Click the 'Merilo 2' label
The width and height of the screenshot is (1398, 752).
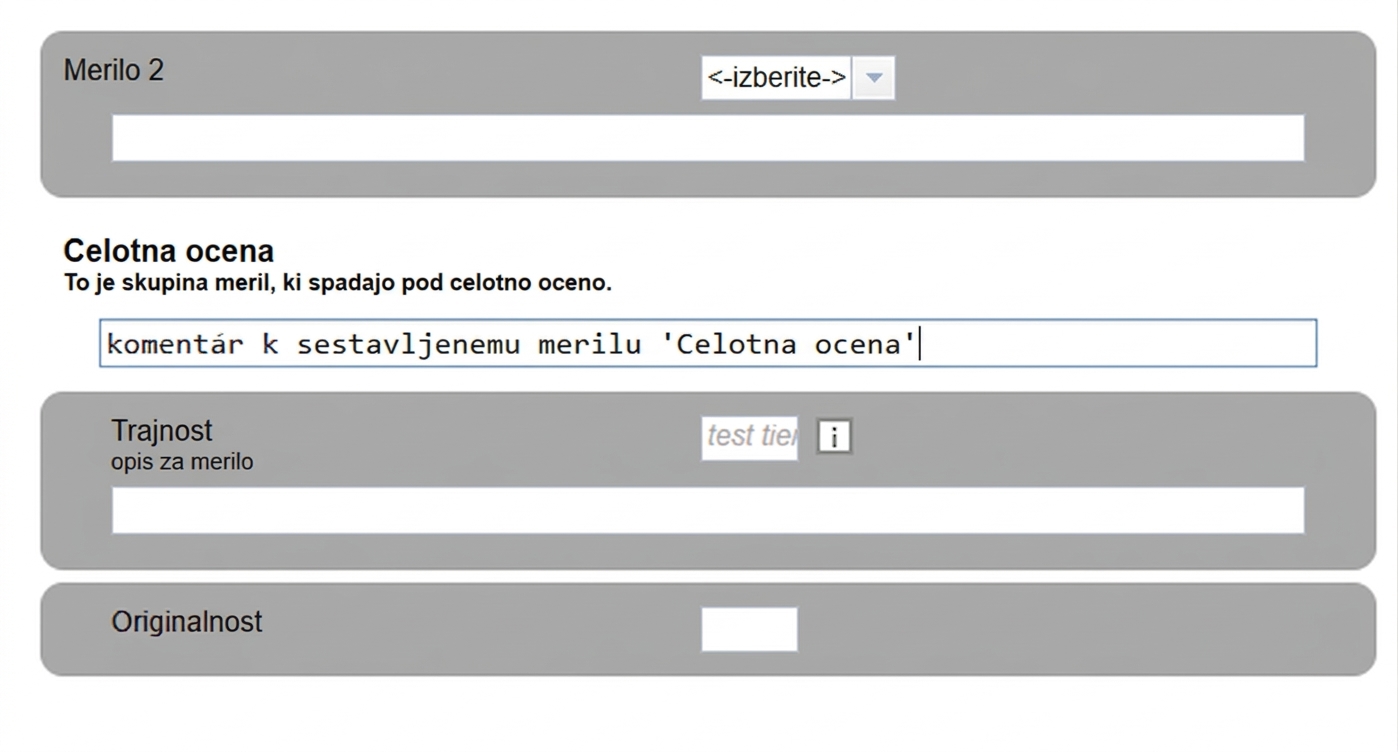point(114,70)
